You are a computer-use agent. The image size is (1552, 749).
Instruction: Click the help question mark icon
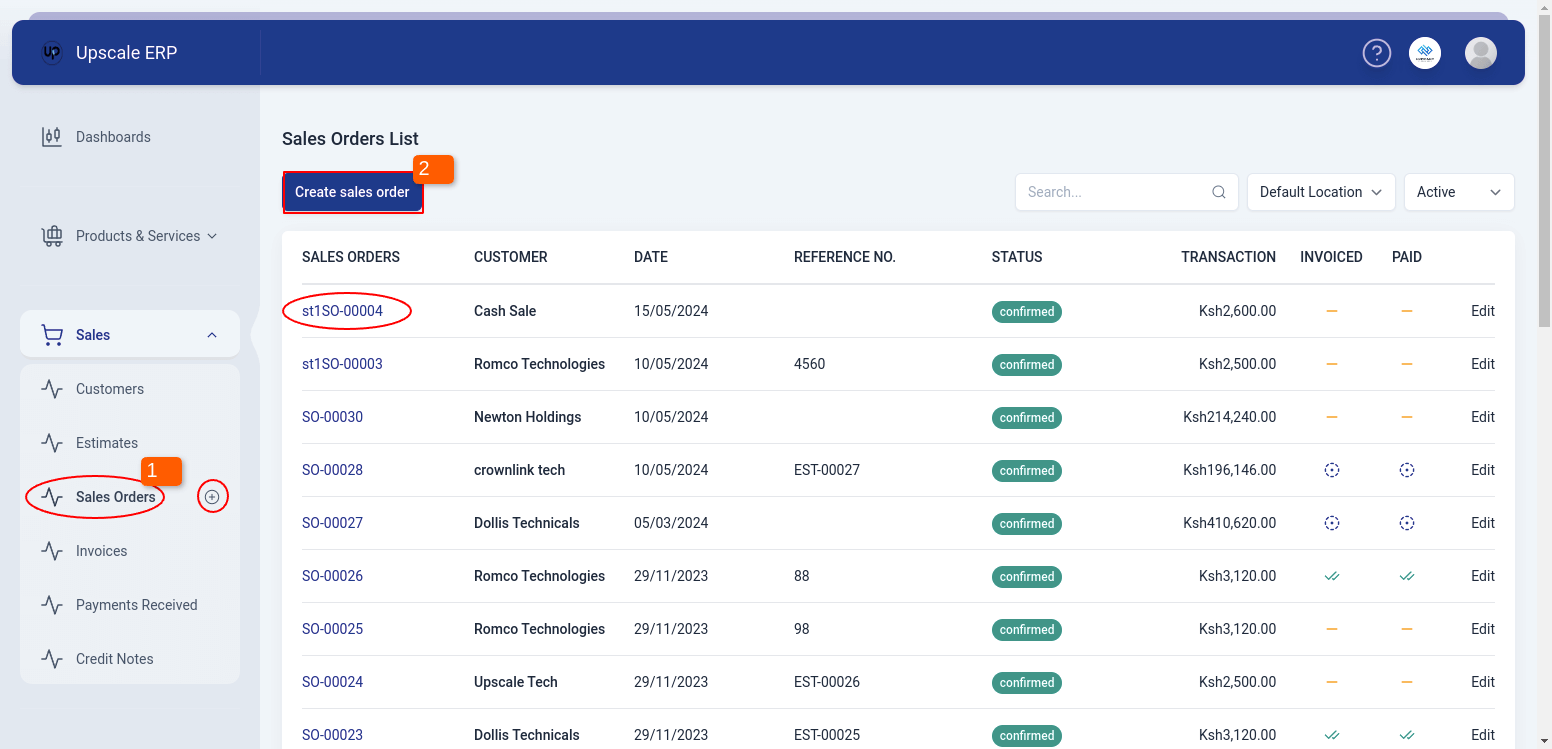pyautogui.click(x=1377, y=53)
